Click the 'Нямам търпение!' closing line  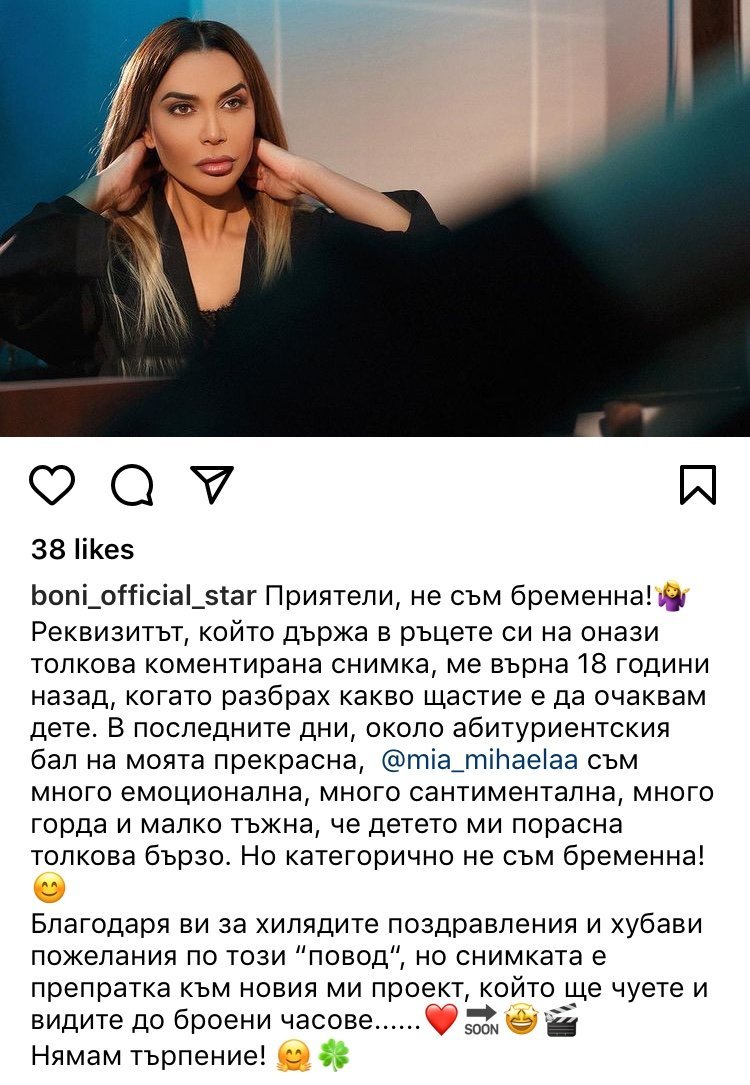click(149, 1056)
